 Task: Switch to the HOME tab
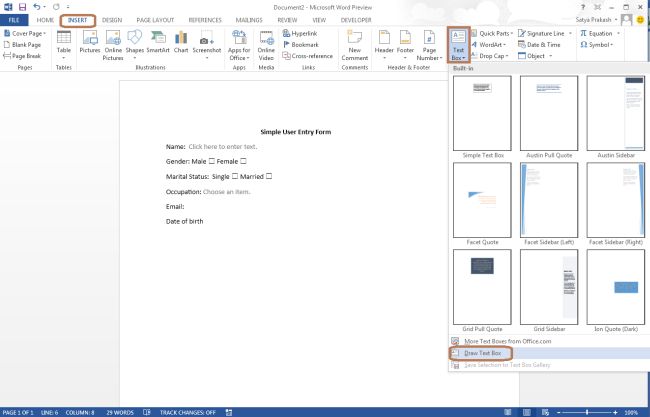[x=45, y=20]
